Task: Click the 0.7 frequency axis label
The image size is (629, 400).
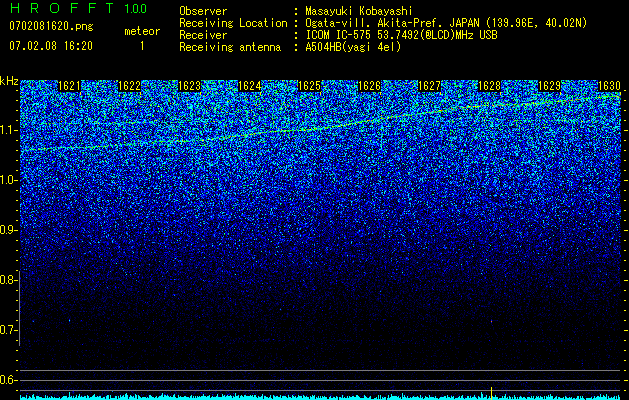Action: coord(7,330)
